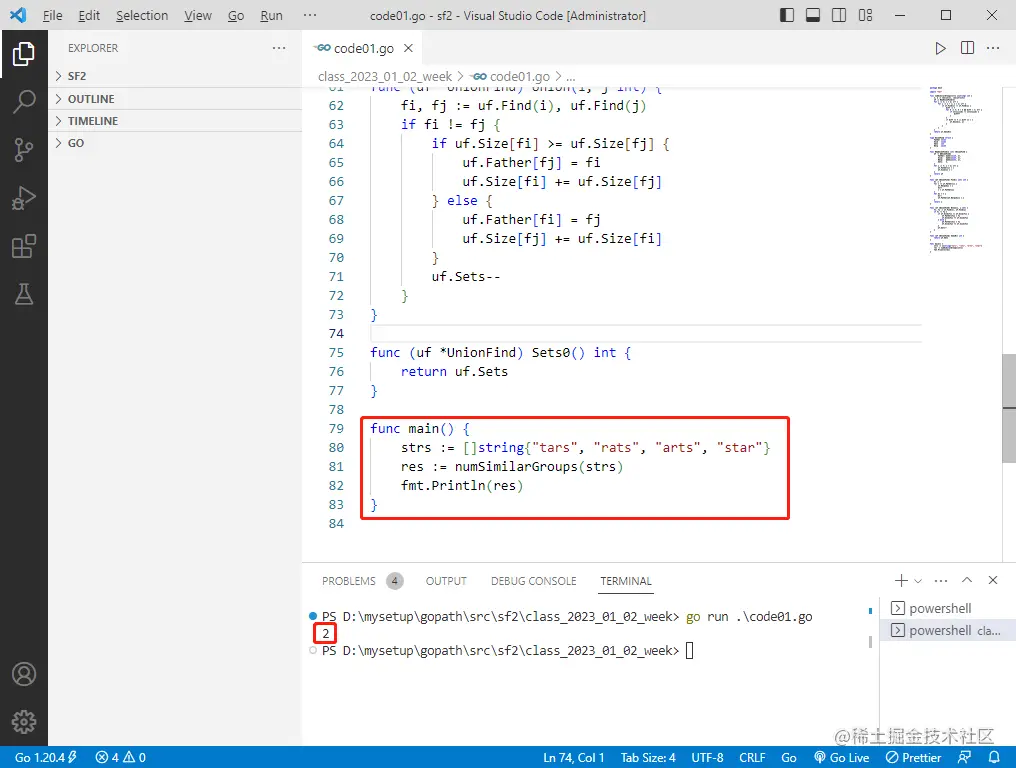Expand the TIMELINE section
This screenshot has height=768, width=1016.
tap(175, 121)
